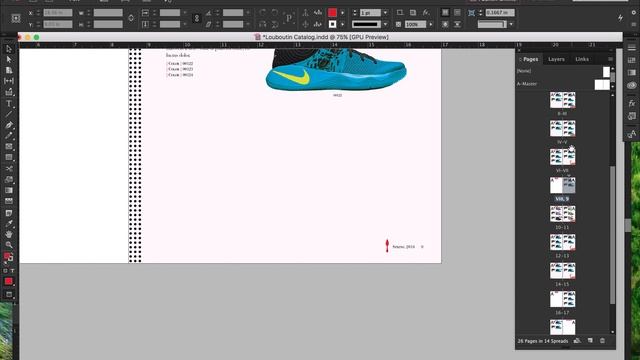Click the corner size 0.1667 in field
Screen dimensions: 640x360
500,13
